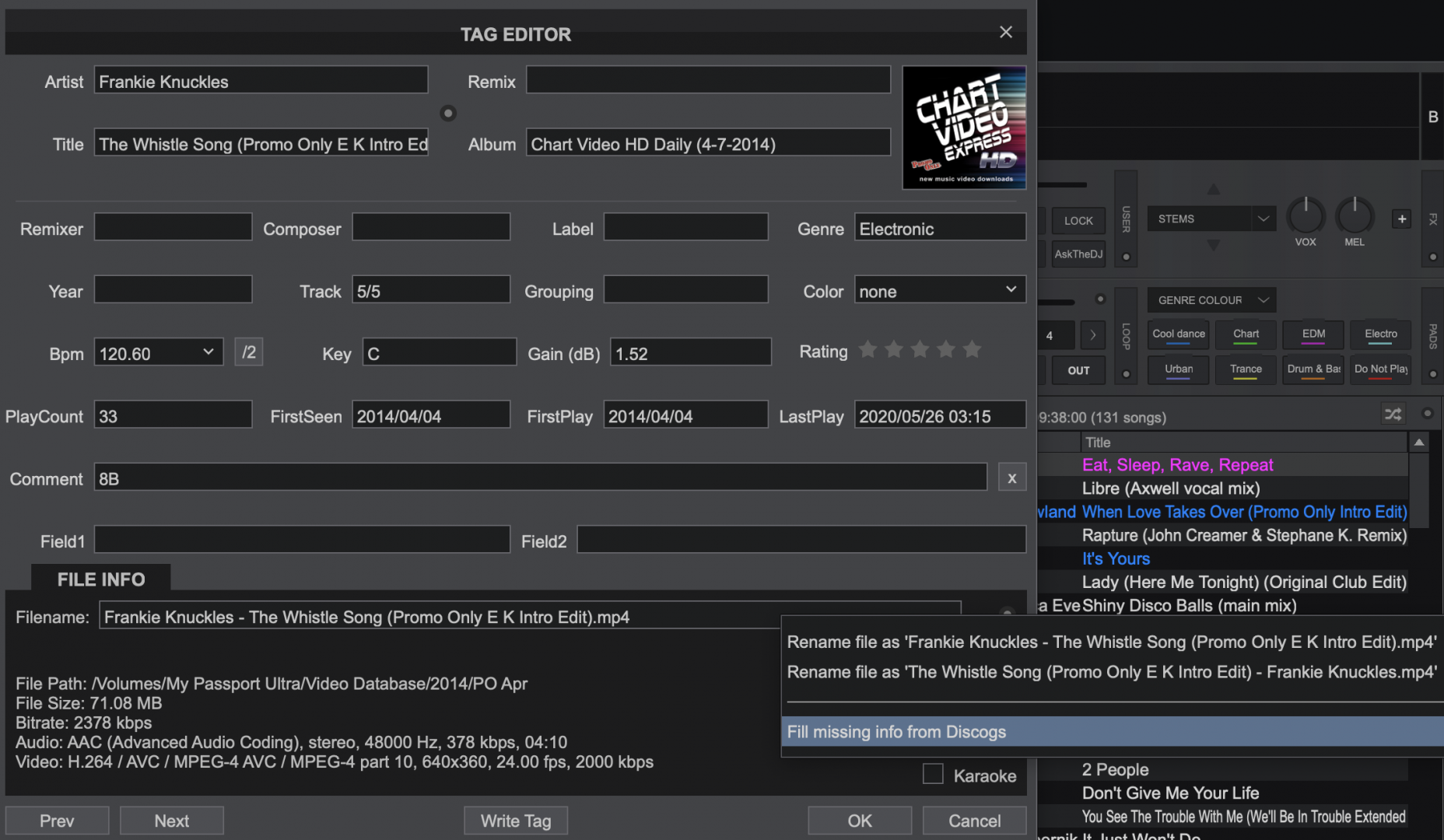
Task: Click the swap Artist/Title dot icon
Action: pos(448,114)
